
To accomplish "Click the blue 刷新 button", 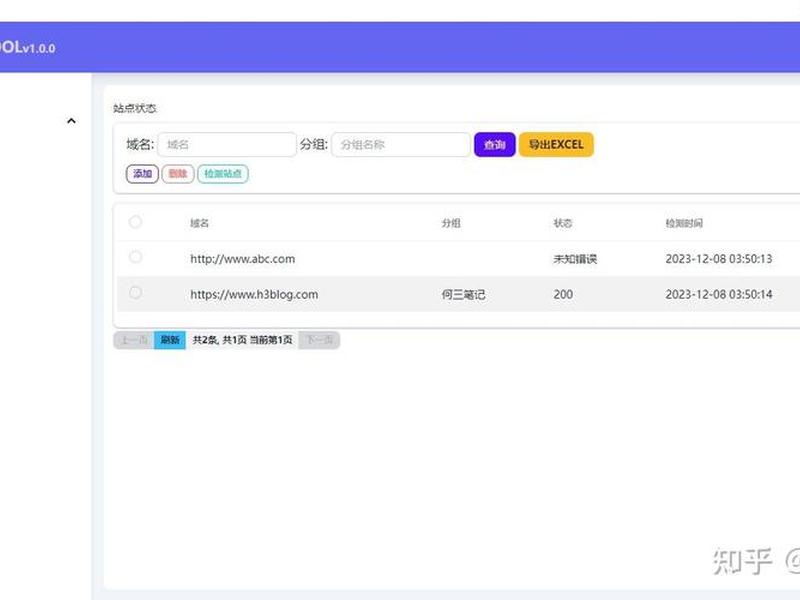I will tap(170, 340).
